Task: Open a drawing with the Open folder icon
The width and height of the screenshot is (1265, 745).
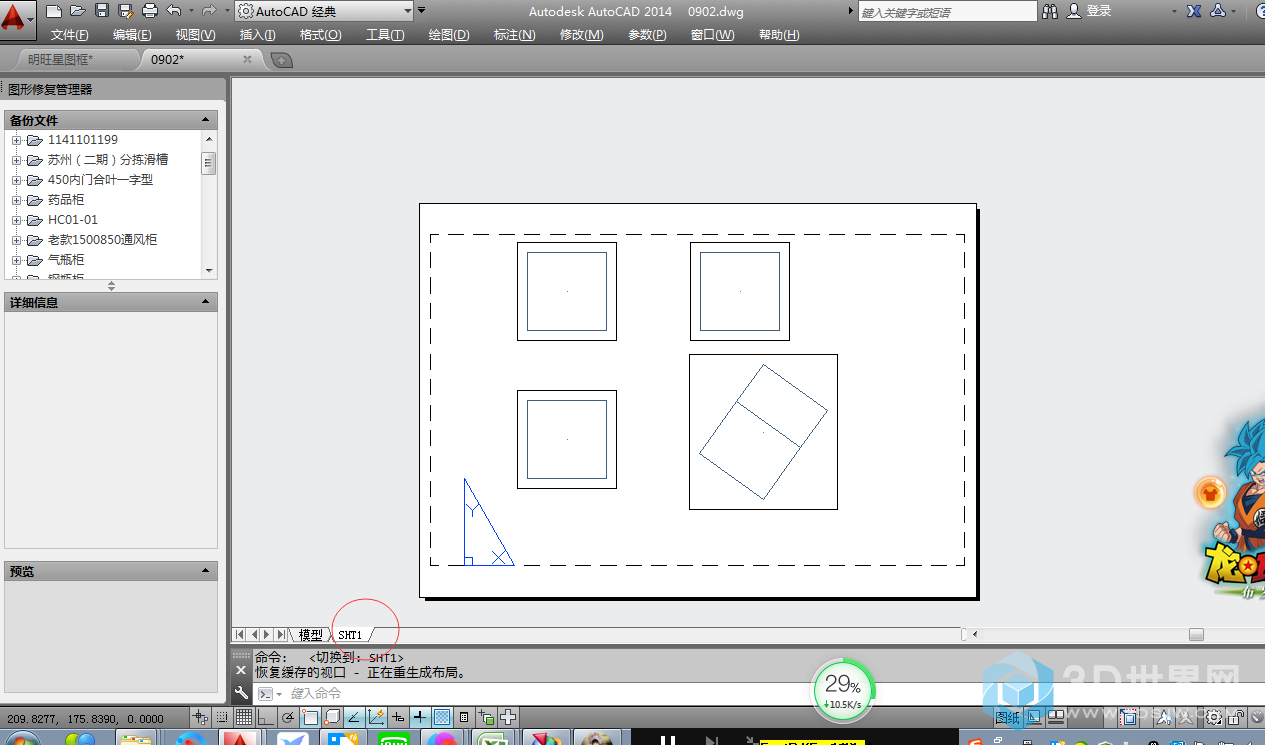Action: point(78,11)
